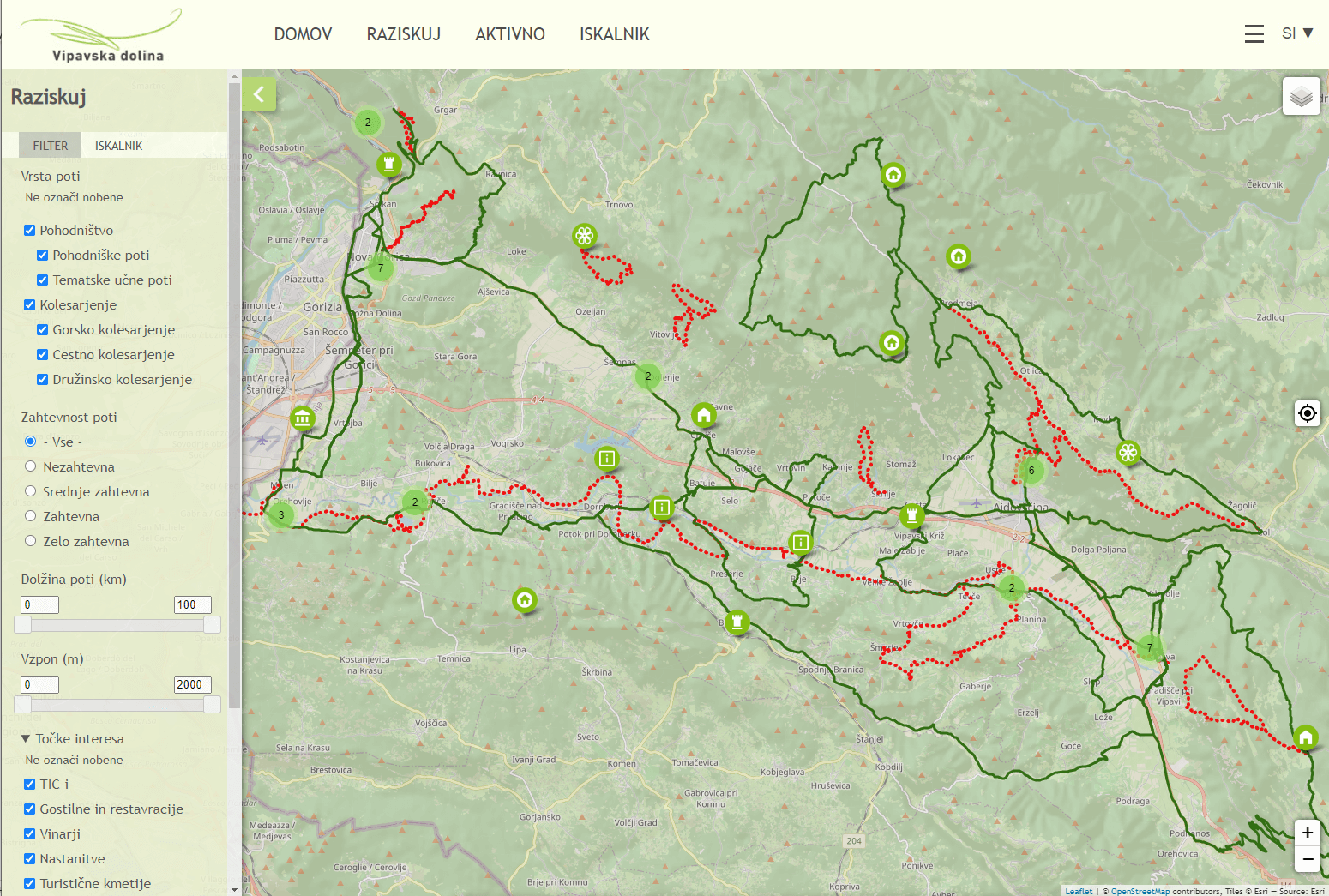Select the Zahtevna difficulty radio button
This screenshot has width=1329, height=896.
tap(30, 516)
